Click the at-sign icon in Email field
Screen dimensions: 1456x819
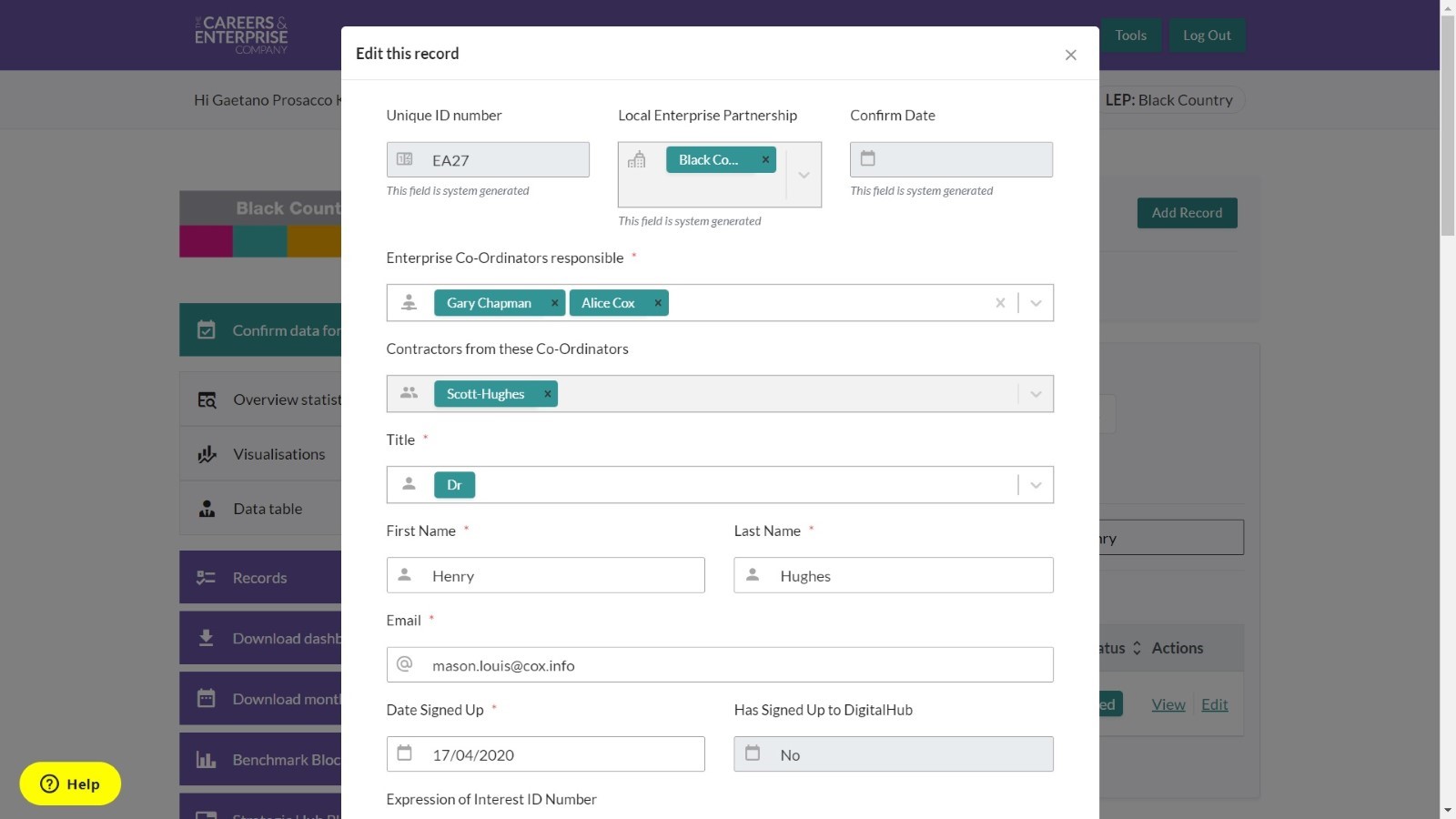[405, 664]
